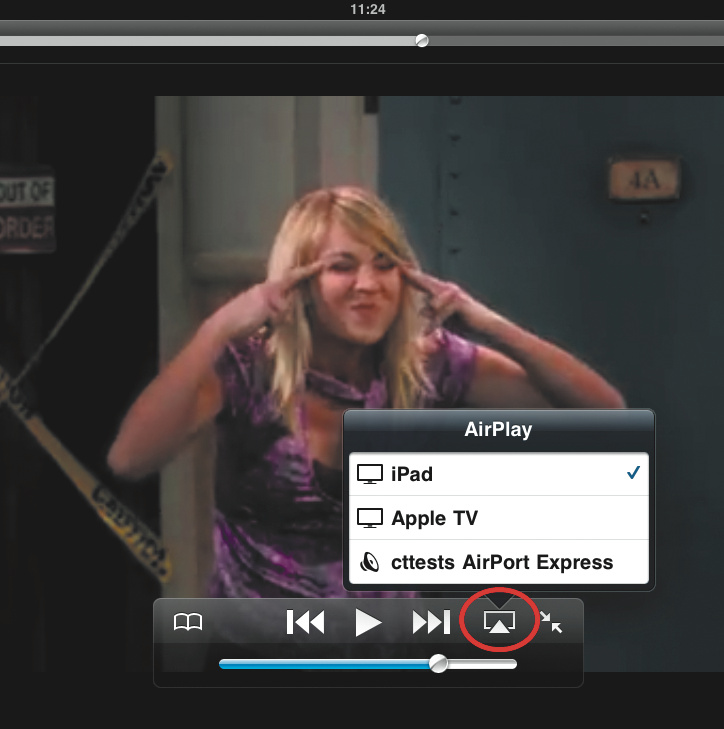Click the 11:24 clock in status bar
The height and width of the screenshot is (729, 724).
coord(368,9)
